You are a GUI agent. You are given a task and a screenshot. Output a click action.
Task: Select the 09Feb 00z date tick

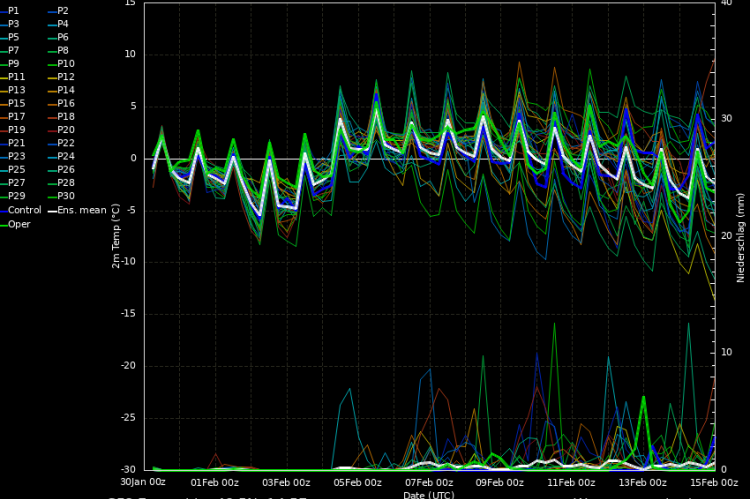point(501,482)
